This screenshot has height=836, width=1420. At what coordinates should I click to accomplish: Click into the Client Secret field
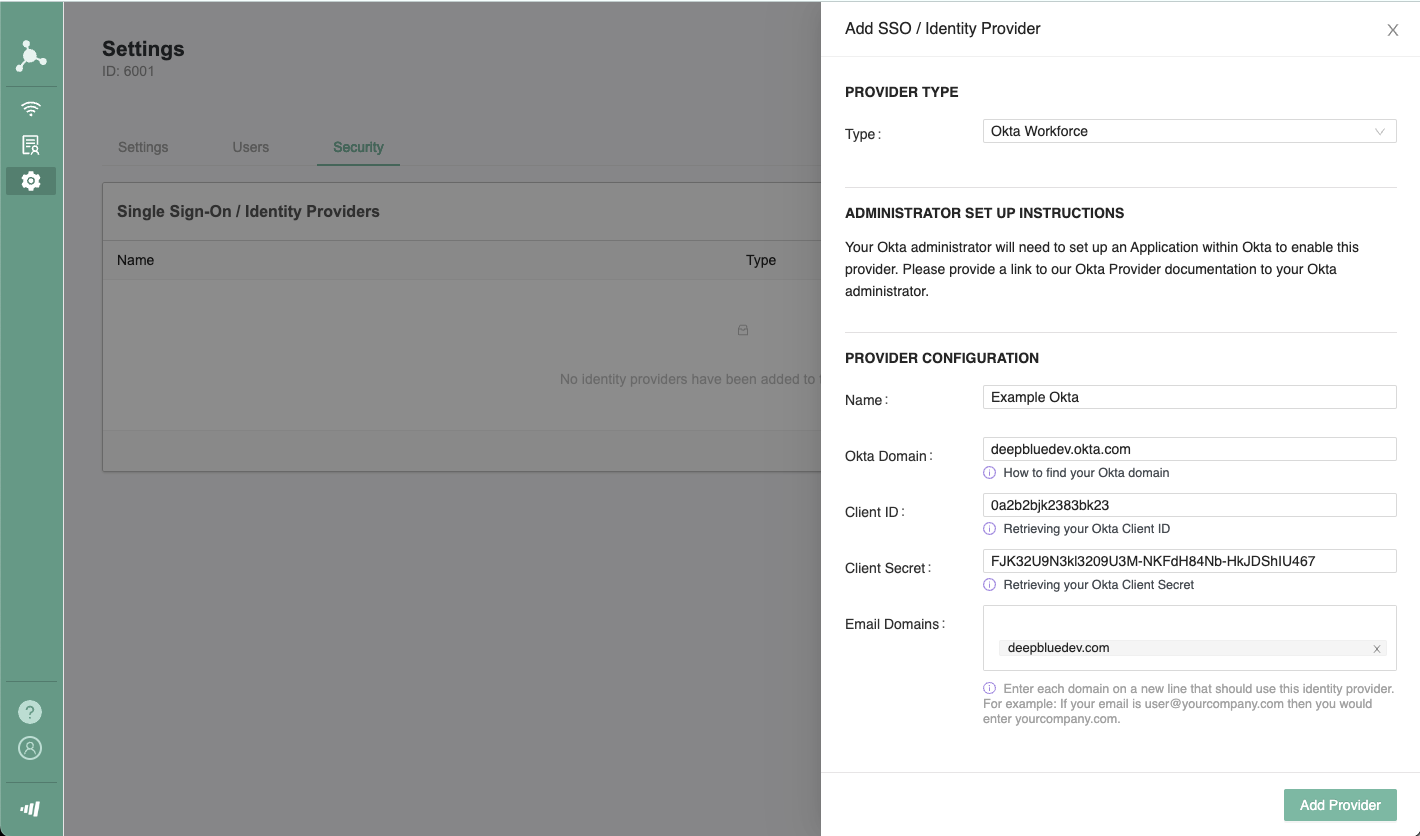coord(1189,561)
